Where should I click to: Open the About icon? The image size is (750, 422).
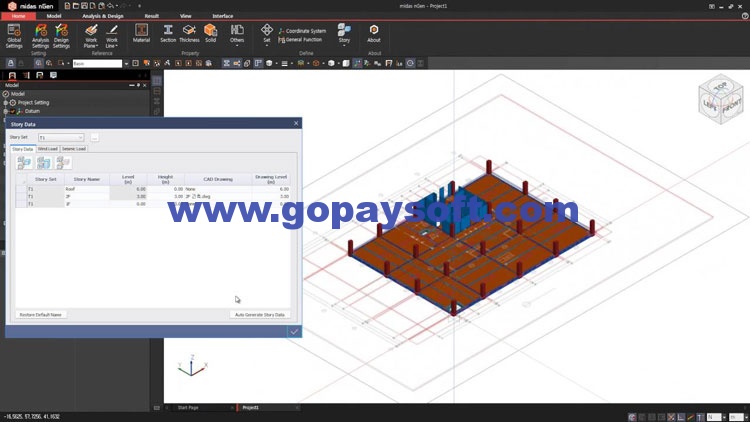pyautogui.click(x=374, y=33)
